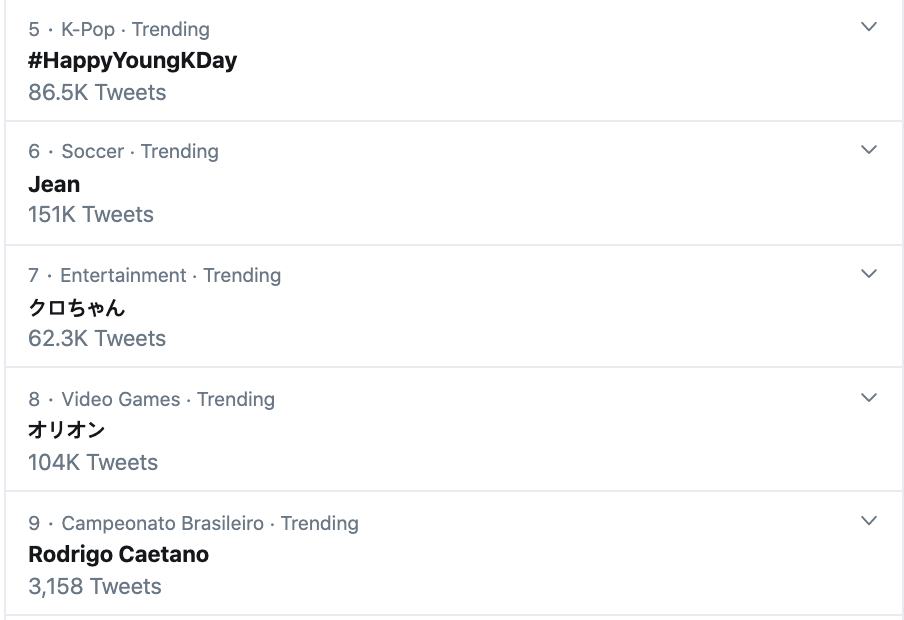Open the #HappyYoungKDay hashtag

coord(132,60)
